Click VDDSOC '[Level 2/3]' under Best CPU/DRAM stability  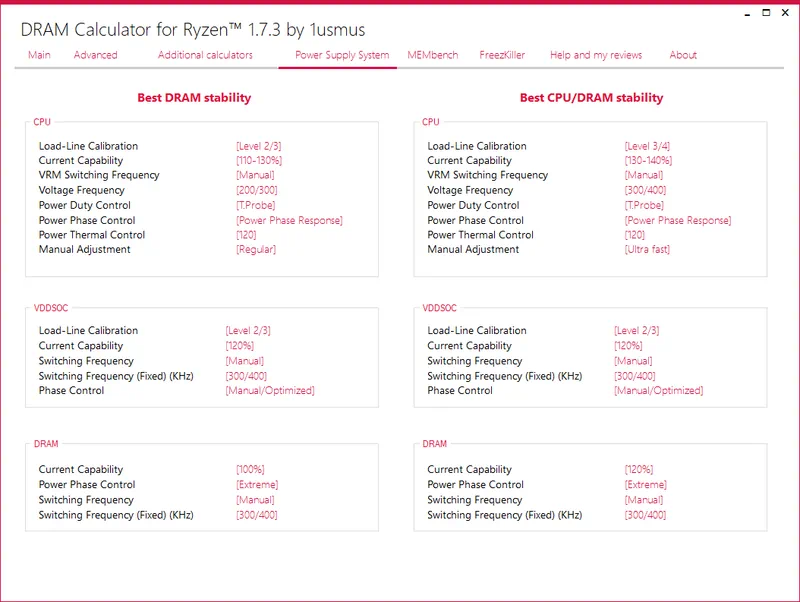coord(637,331)
